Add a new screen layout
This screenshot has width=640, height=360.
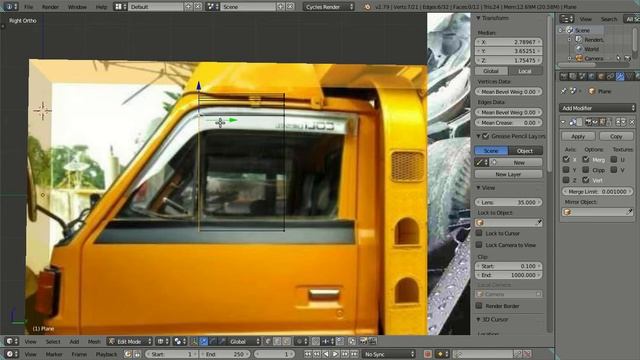tap(188, 7)
